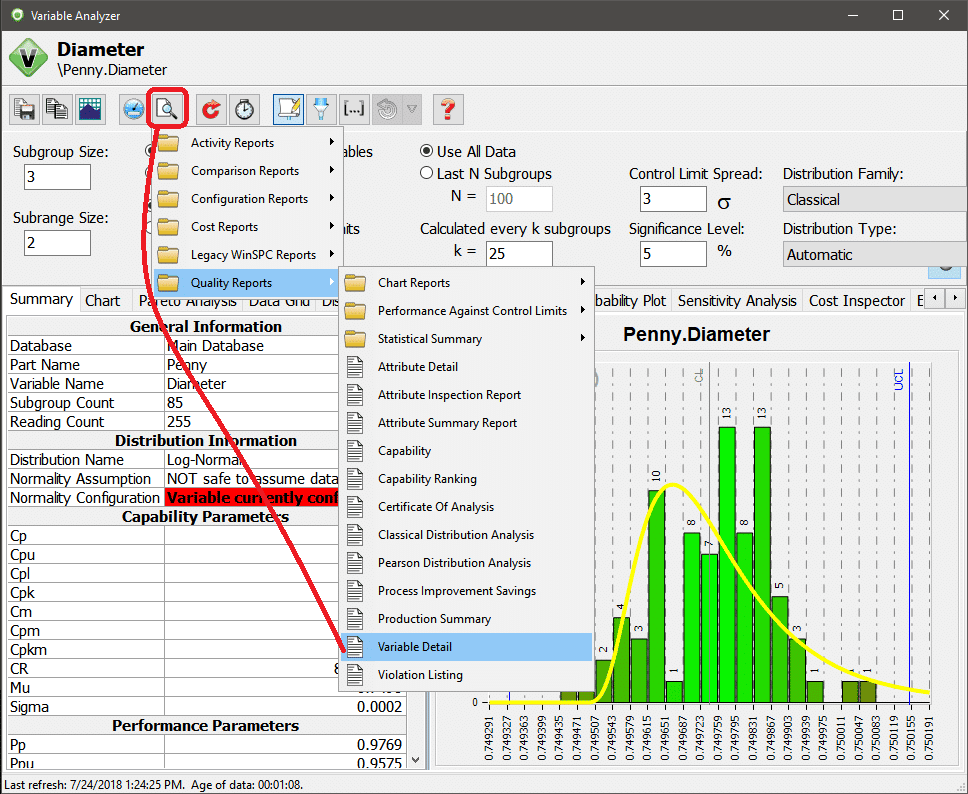Expand the Statistical Summary submenu
Viewport: 968px width, 794px height.
pyautogui.click(x=466, y=339)
